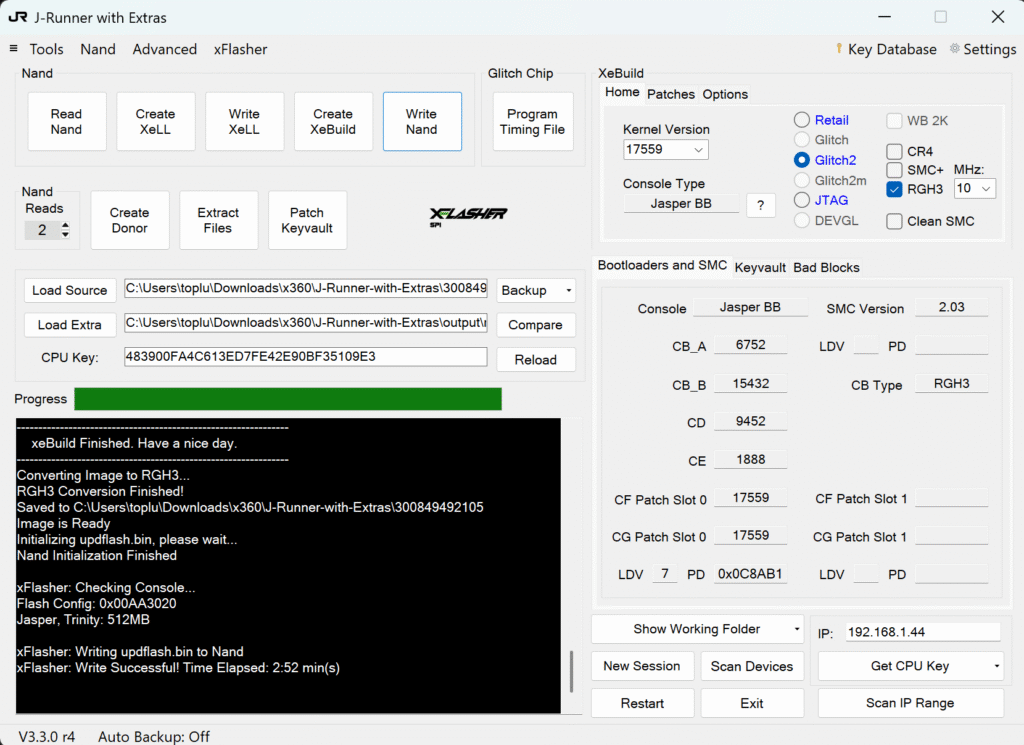
Task: Click the Write Nand button
Action: (421, 122)
